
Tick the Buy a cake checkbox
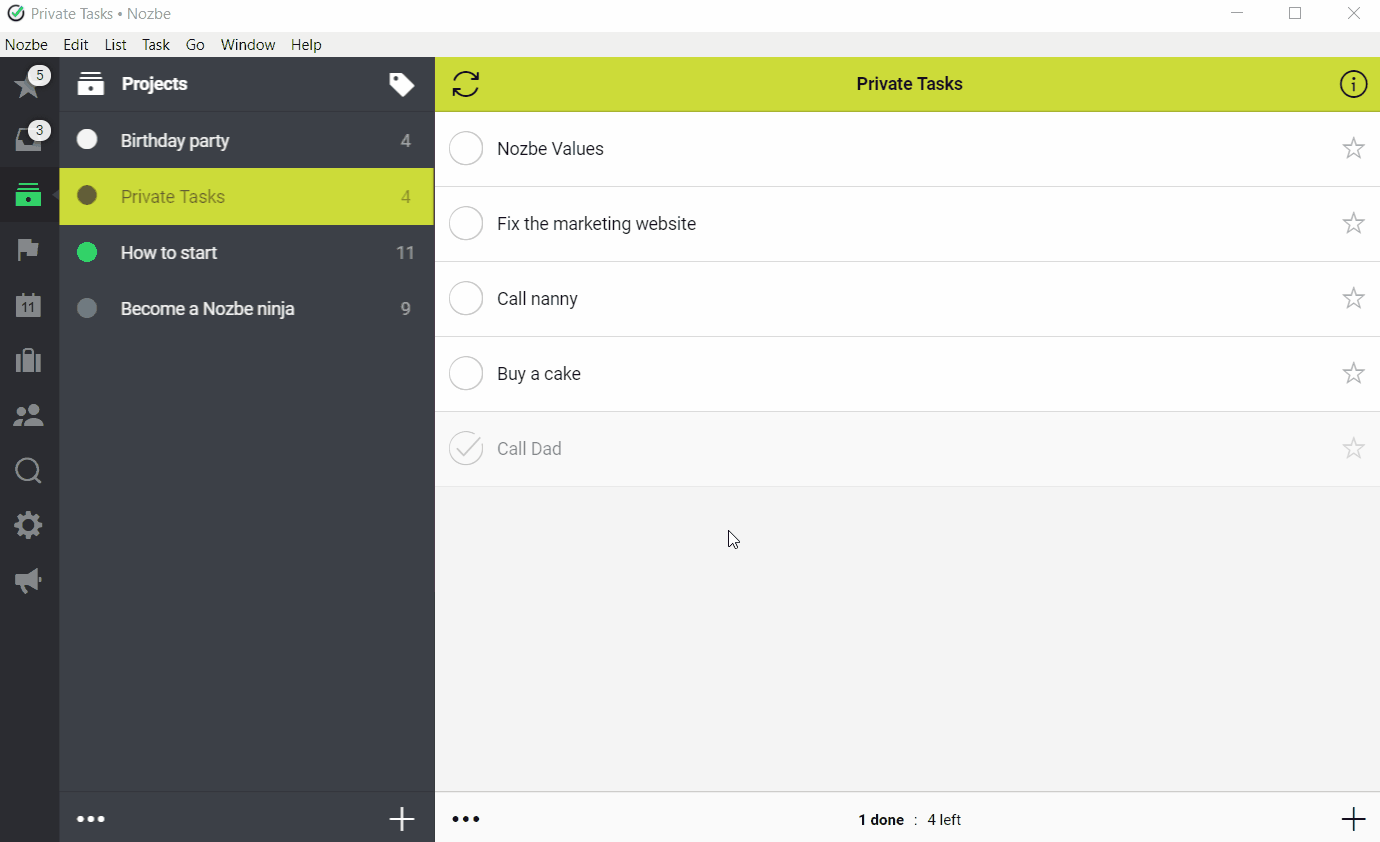coord(466,374)
